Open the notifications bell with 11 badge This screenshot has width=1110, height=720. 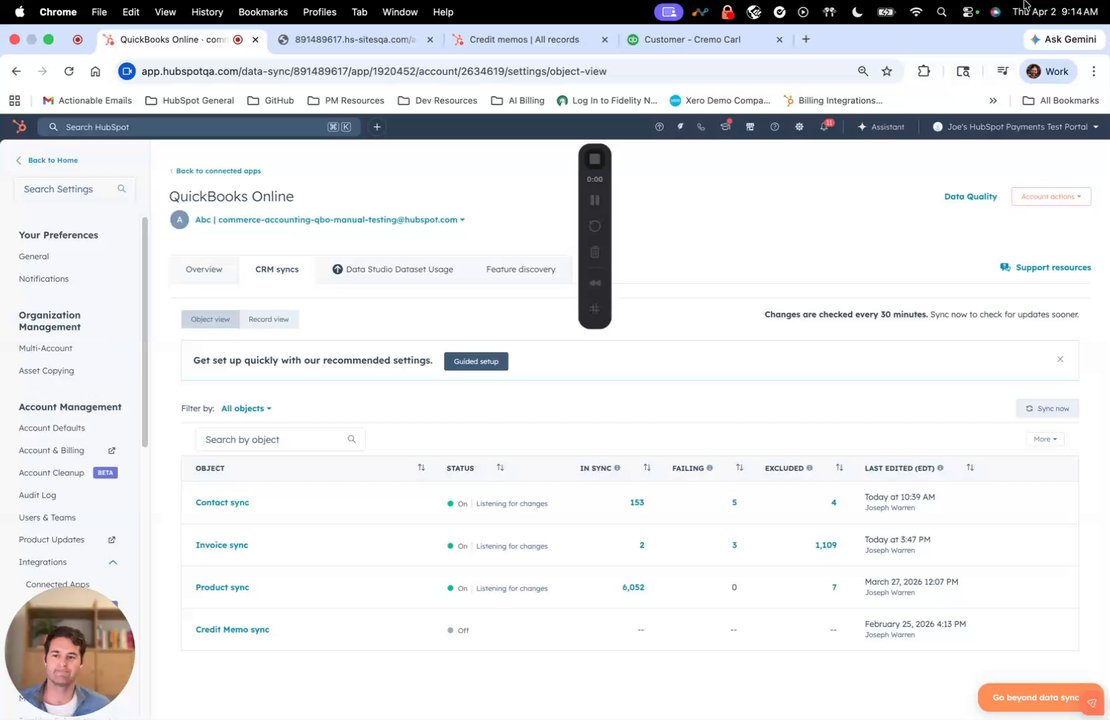(825, 126)
